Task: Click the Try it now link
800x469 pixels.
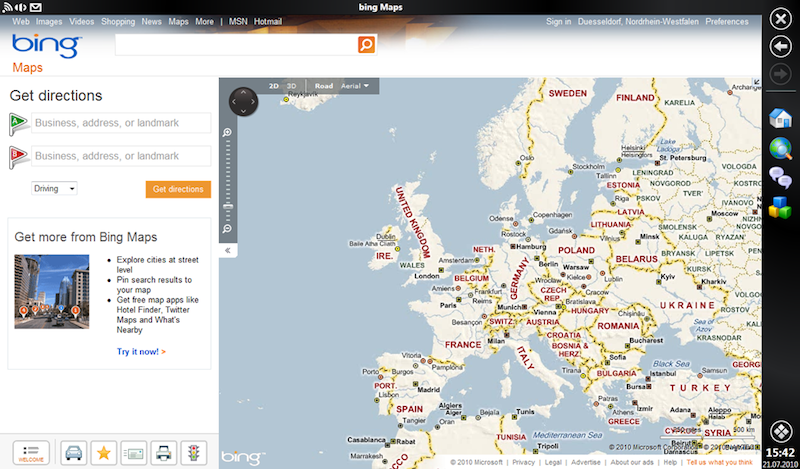Action: [x=141, y=352]
